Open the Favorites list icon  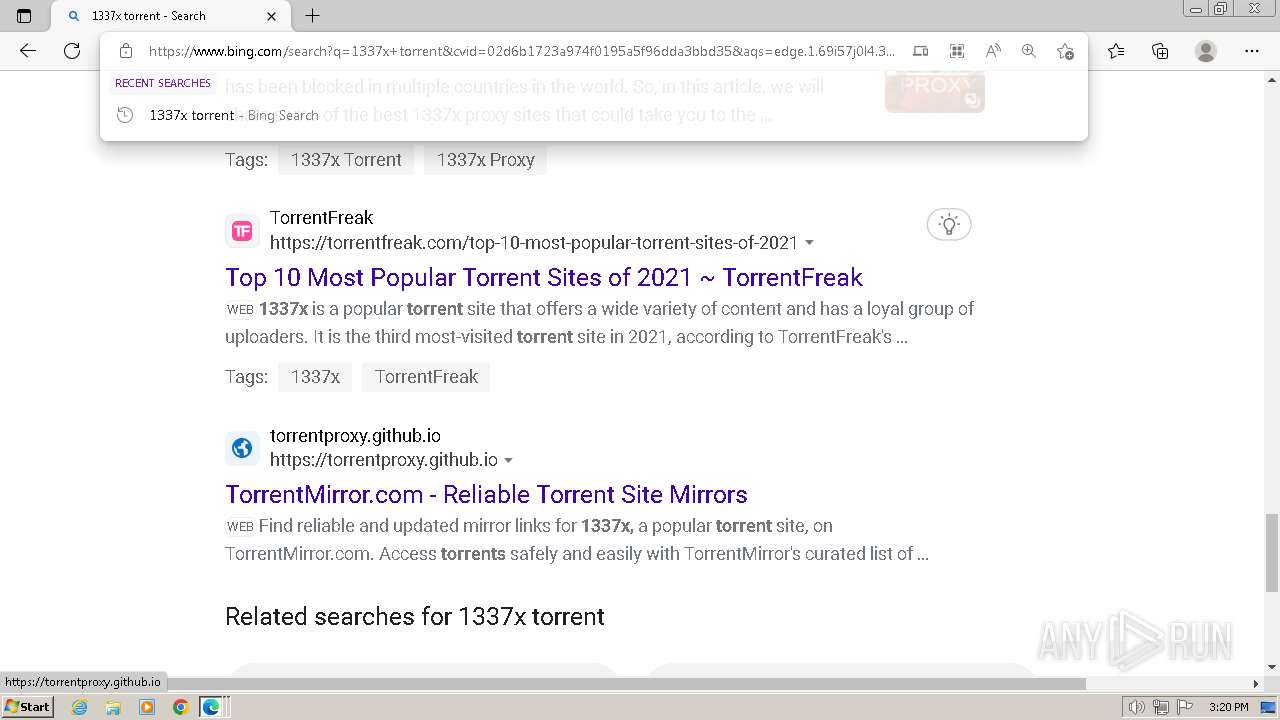pyautogui.click(x=1116, y=51)
